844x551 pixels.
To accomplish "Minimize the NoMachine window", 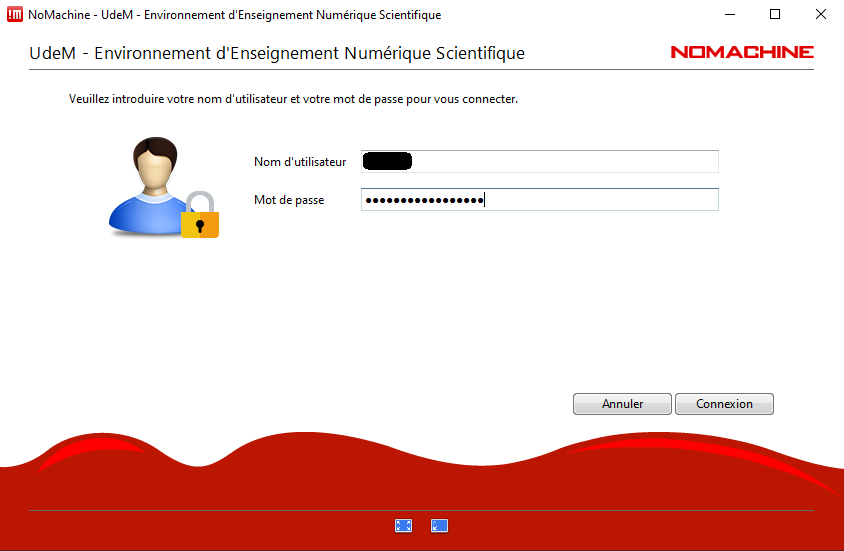I will pyautogui.click(x=730, y=15).
